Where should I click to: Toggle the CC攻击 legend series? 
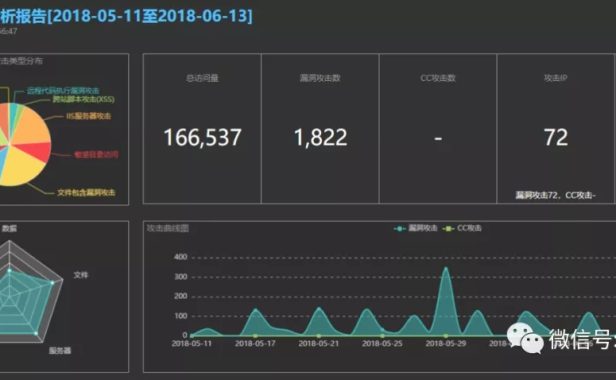coord(462,228)
